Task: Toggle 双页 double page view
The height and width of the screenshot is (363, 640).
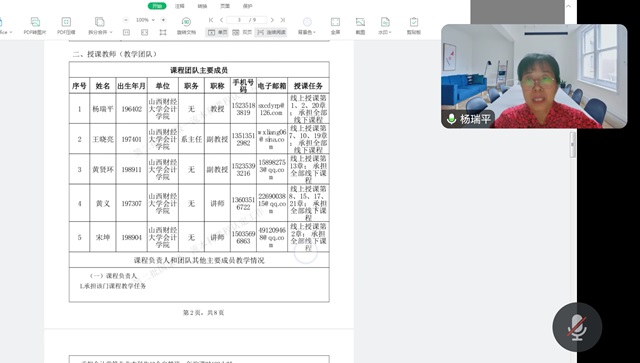Action: point(242,32)
